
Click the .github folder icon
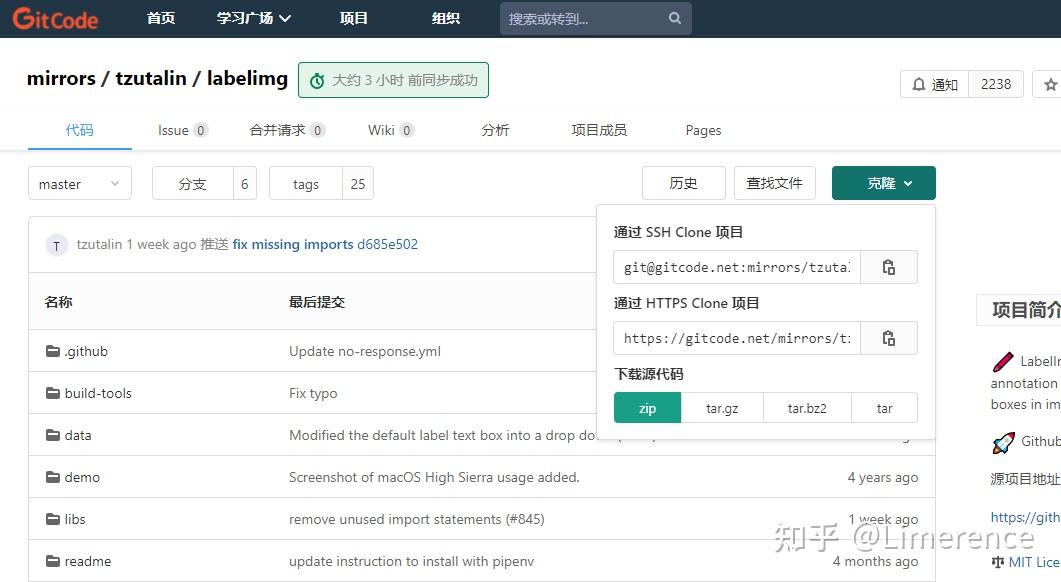(53, 351)
